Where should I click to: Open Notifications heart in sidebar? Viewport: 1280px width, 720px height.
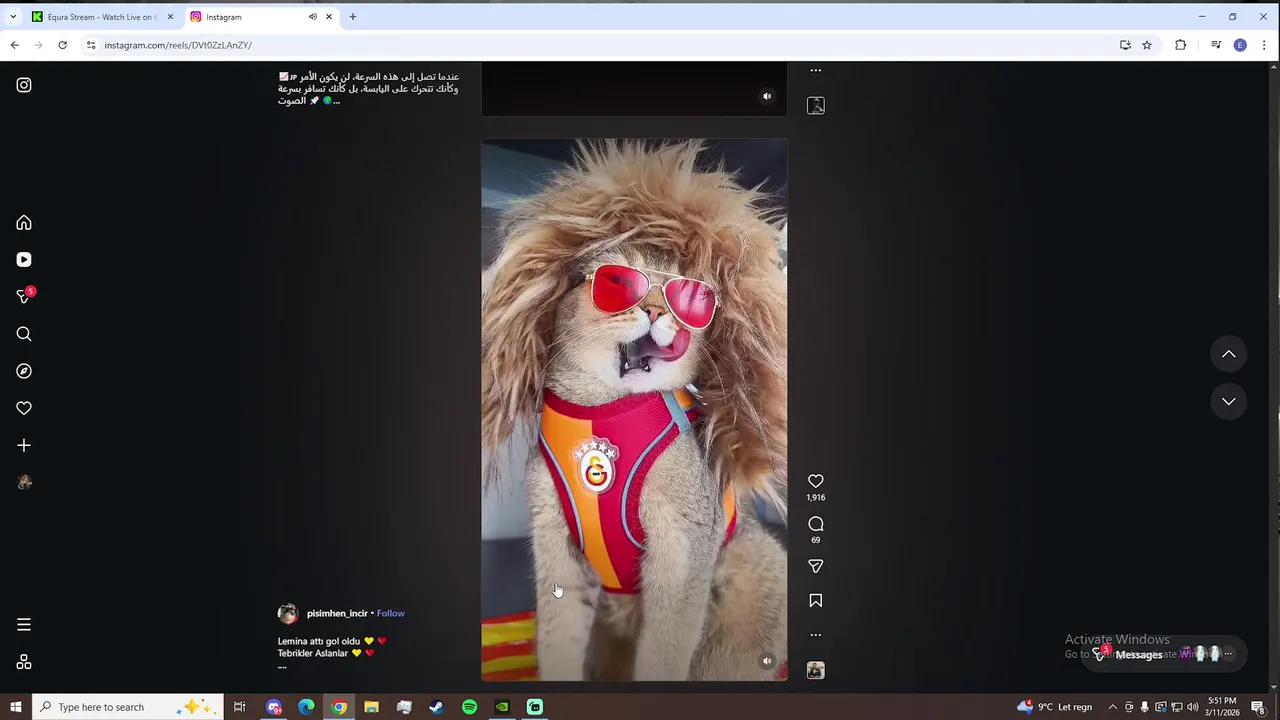[x=24, y=408]
